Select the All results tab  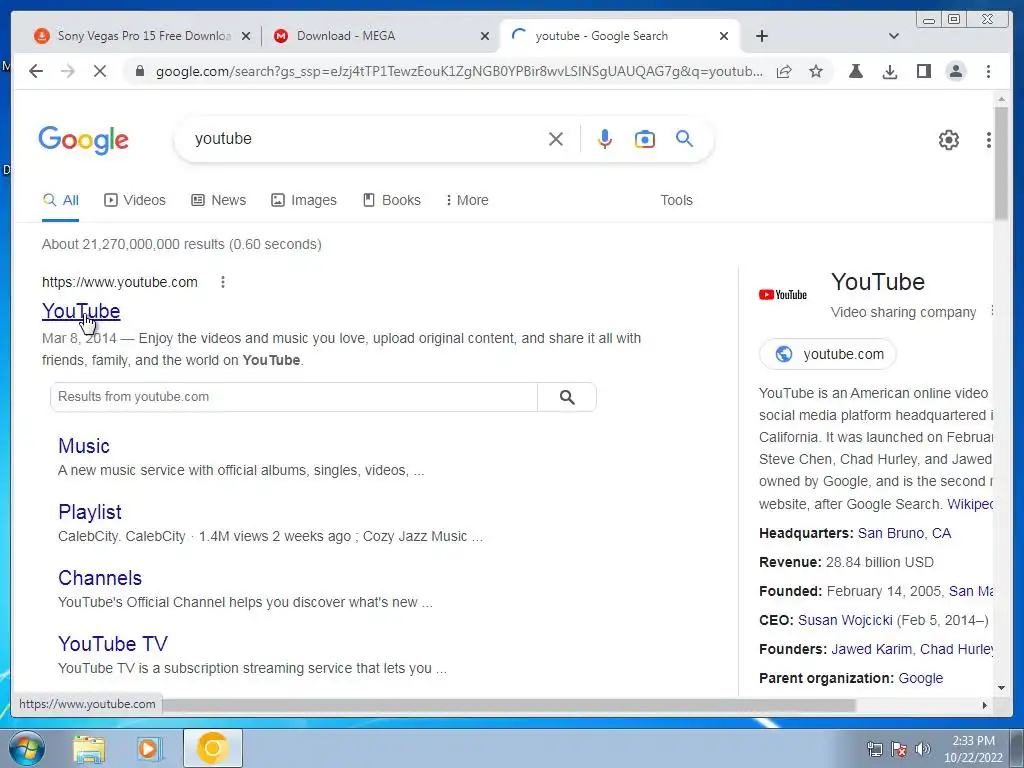click(61, 200)
